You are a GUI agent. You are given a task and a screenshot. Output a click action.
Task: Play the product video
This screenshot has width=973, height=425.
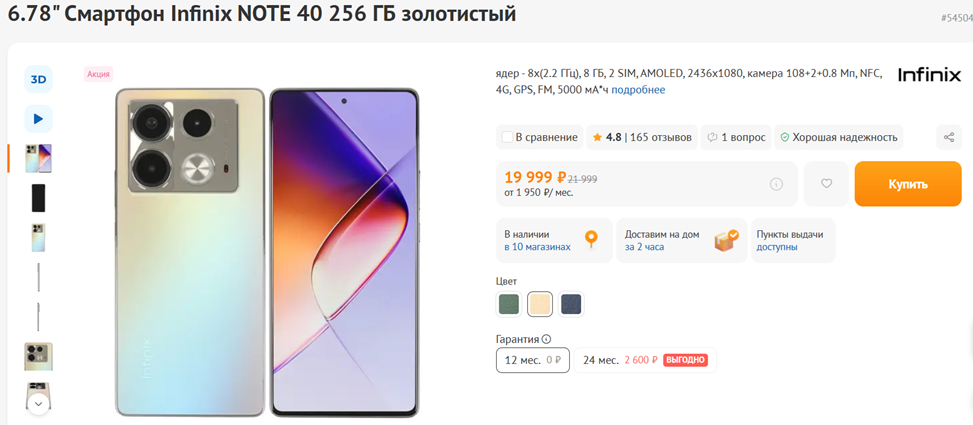tap(38, 119)
